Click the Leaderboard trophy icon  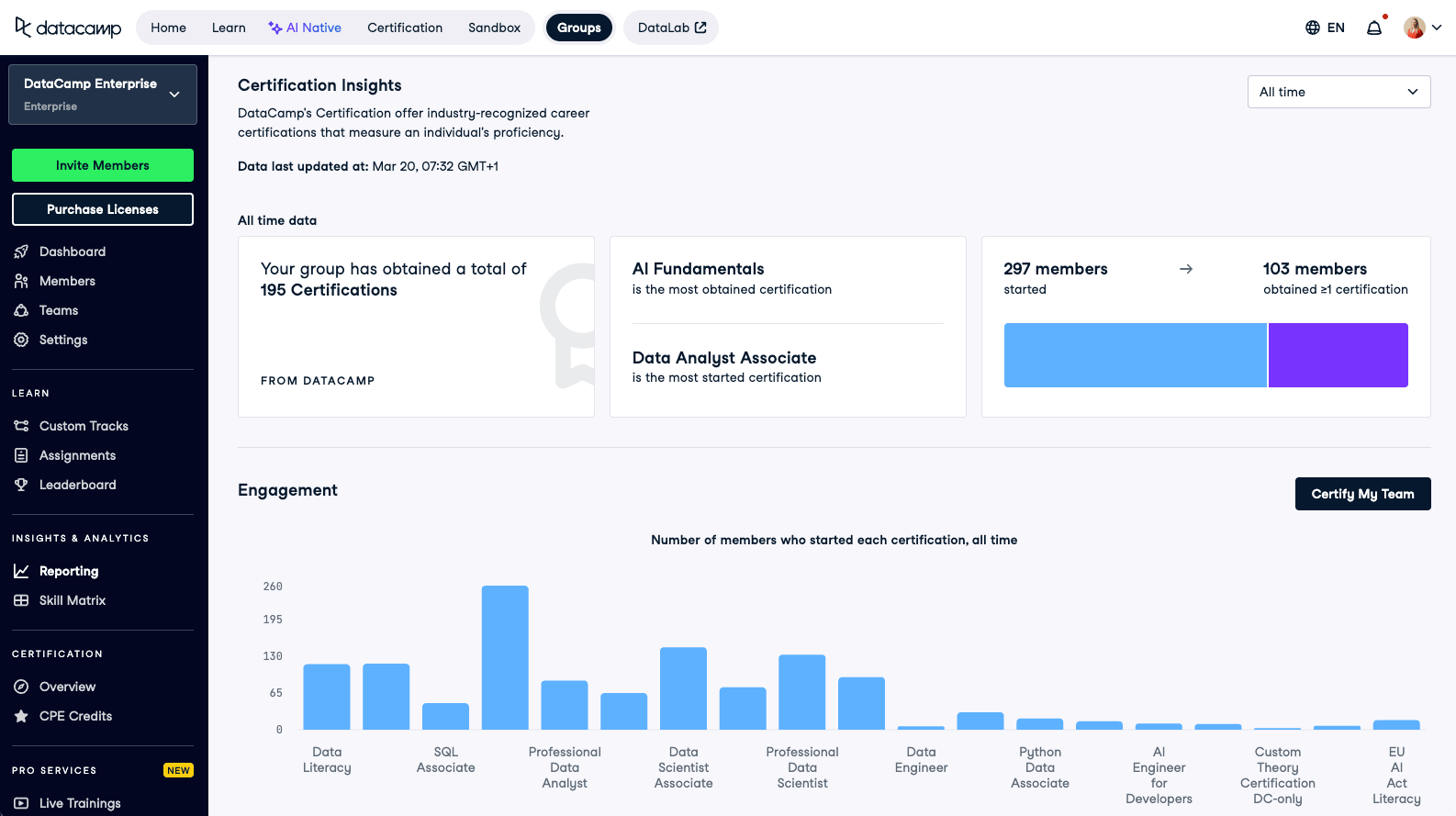coord(21,485)
